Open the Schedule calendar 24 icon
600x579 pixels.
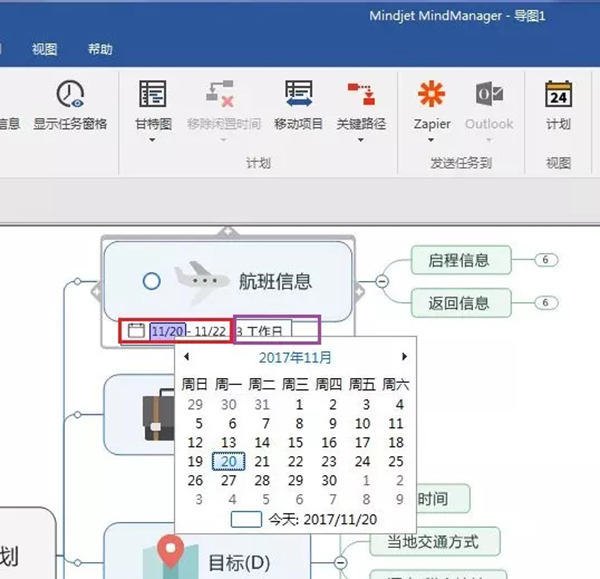558,93
